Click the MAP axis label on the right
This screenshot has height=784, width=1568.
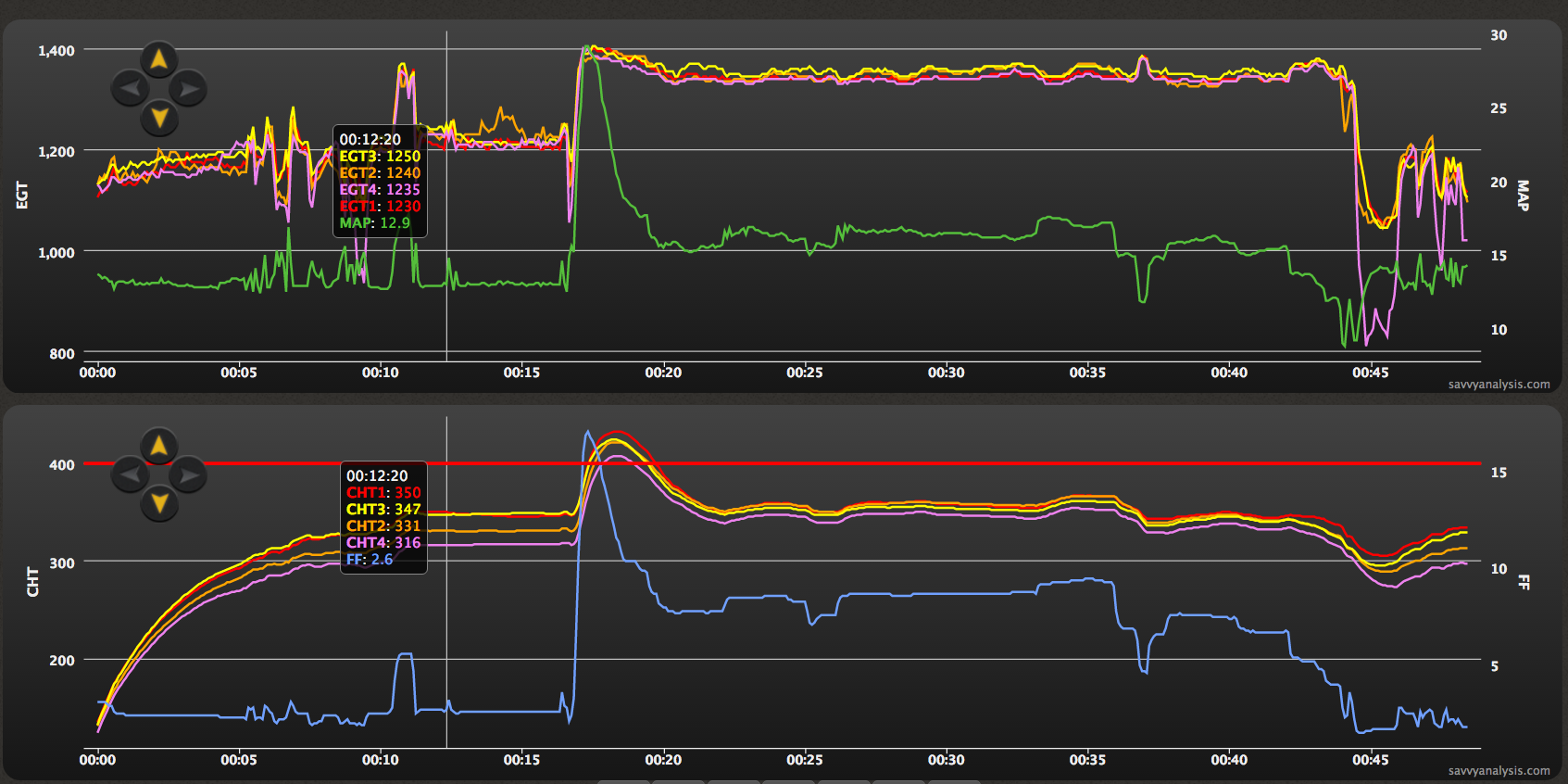coord(1522,195)
